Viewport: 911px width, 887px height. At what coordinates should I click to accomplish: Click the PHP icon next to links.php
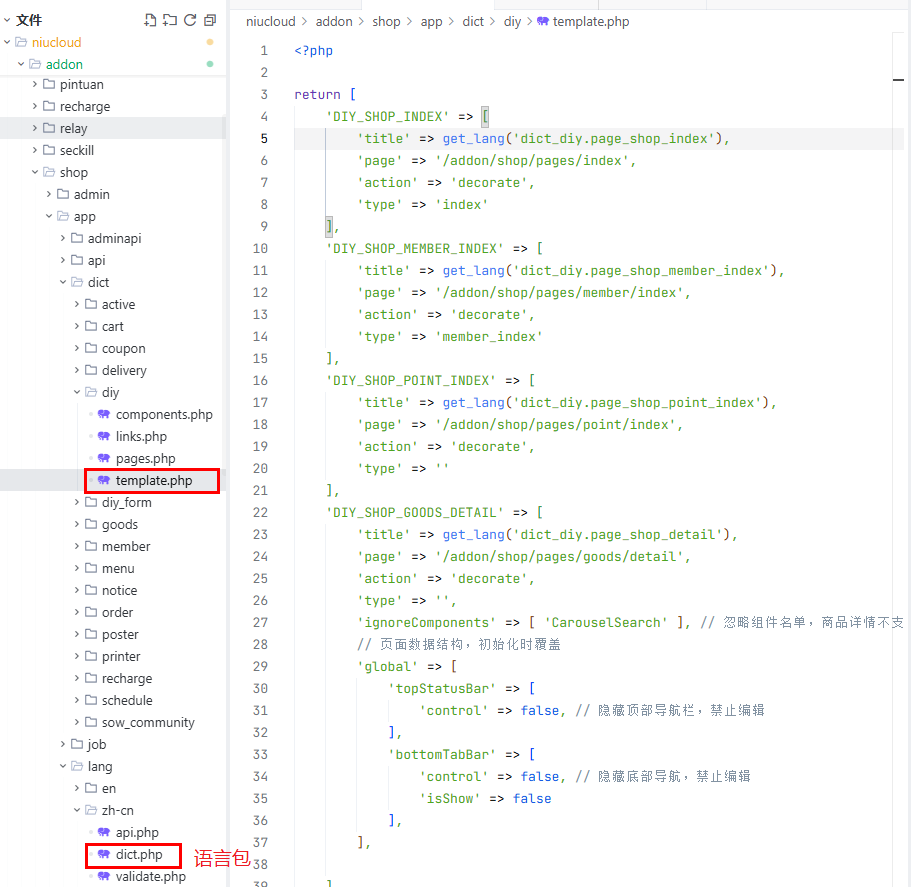tap(103, 436)
